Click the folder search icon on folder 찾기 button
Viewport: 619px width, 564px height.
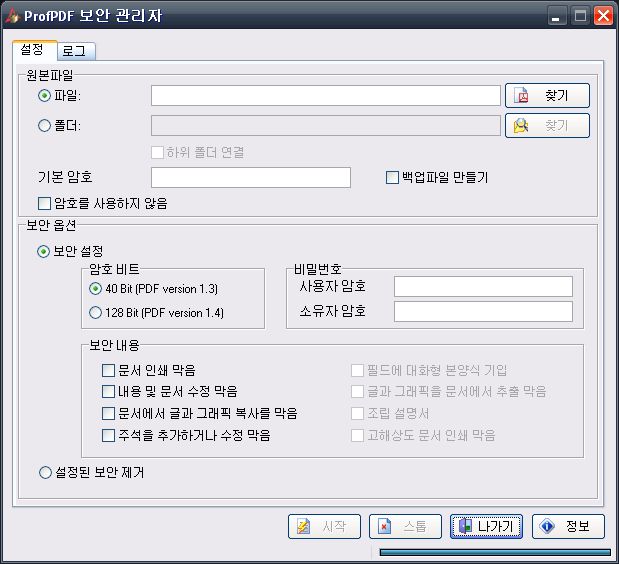(x=521, y=126)
